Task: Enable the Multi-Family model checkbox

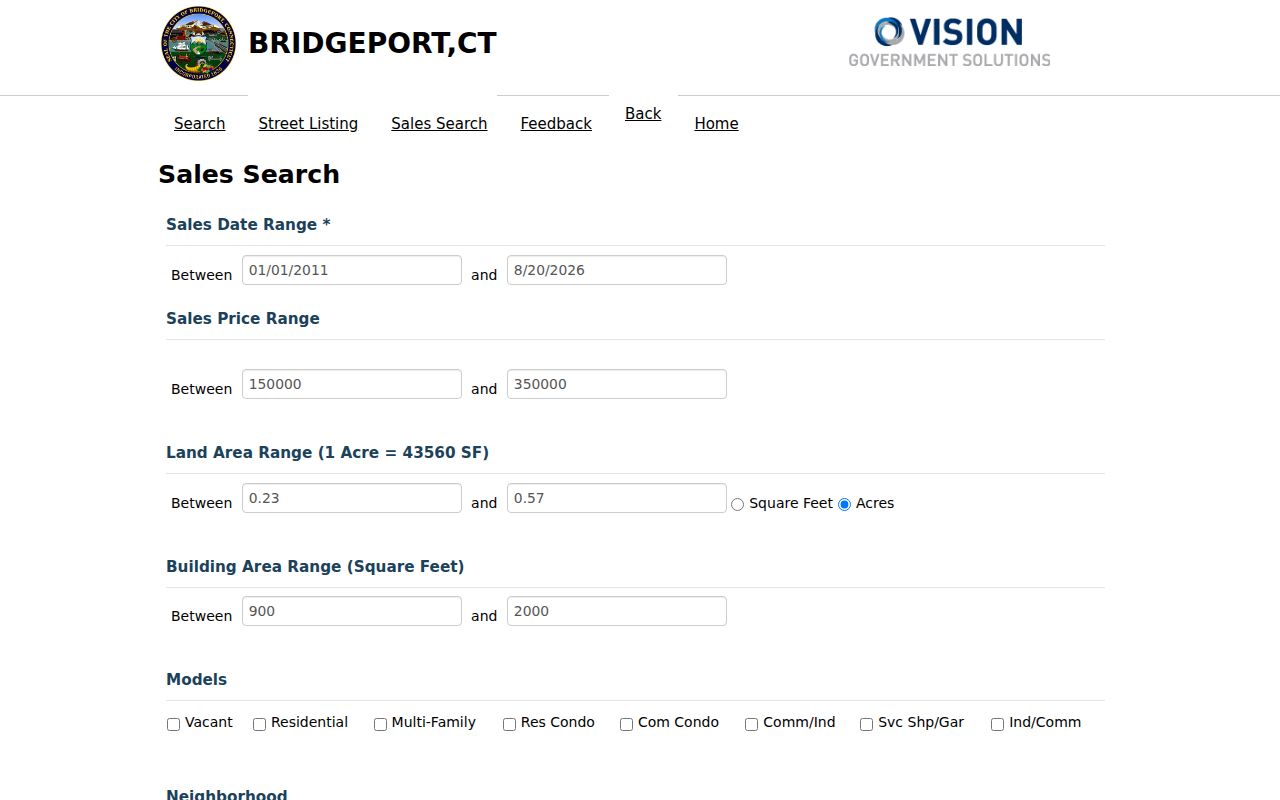Action: (x=381, y=724)
